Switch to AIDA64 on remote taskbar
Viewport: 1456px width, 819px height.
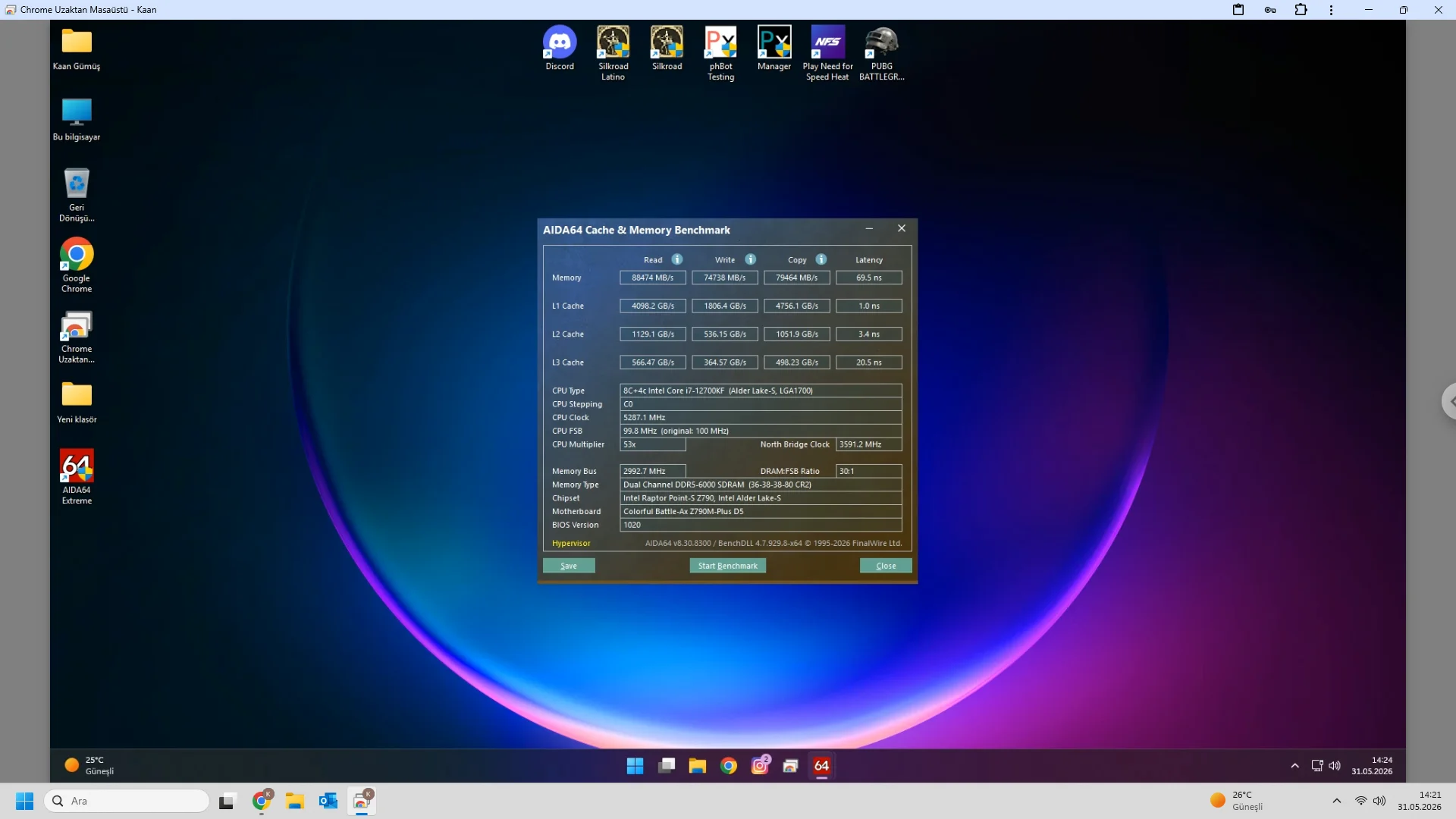pyautogui.click(x=822, y=766)
